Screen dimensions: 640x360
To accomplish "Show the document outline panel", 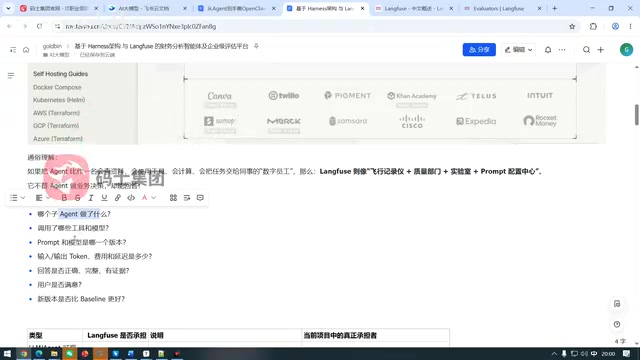I will 11,76.
